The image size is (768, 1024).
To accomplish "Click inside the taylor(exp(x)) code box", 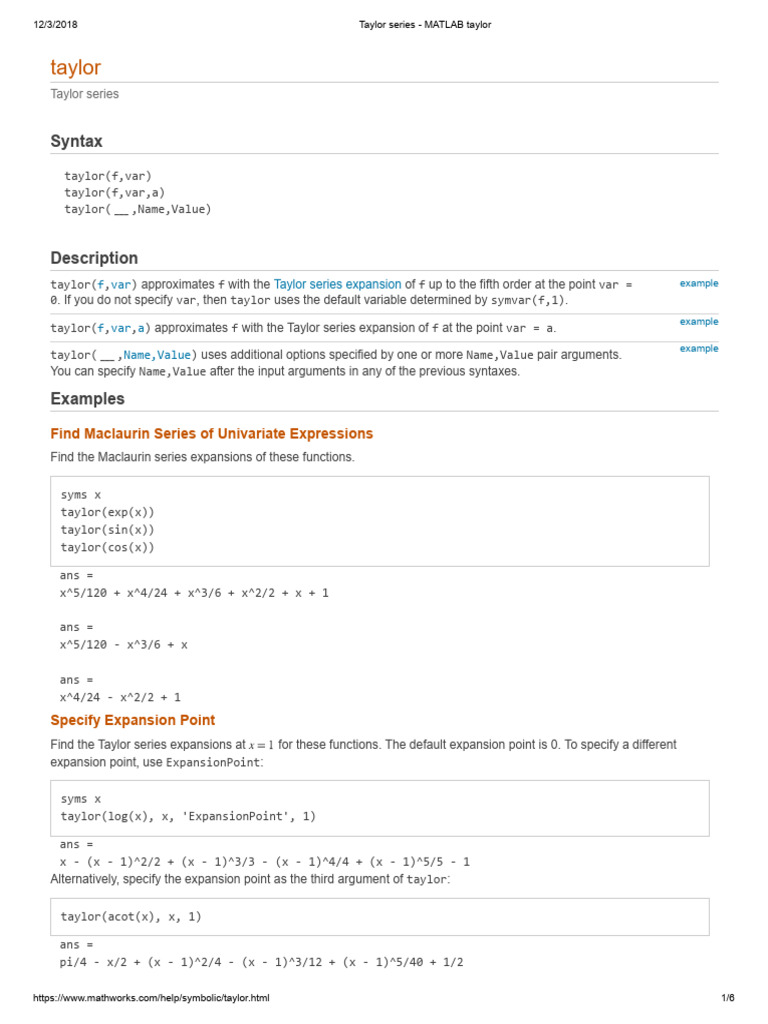I will [379, 521].
